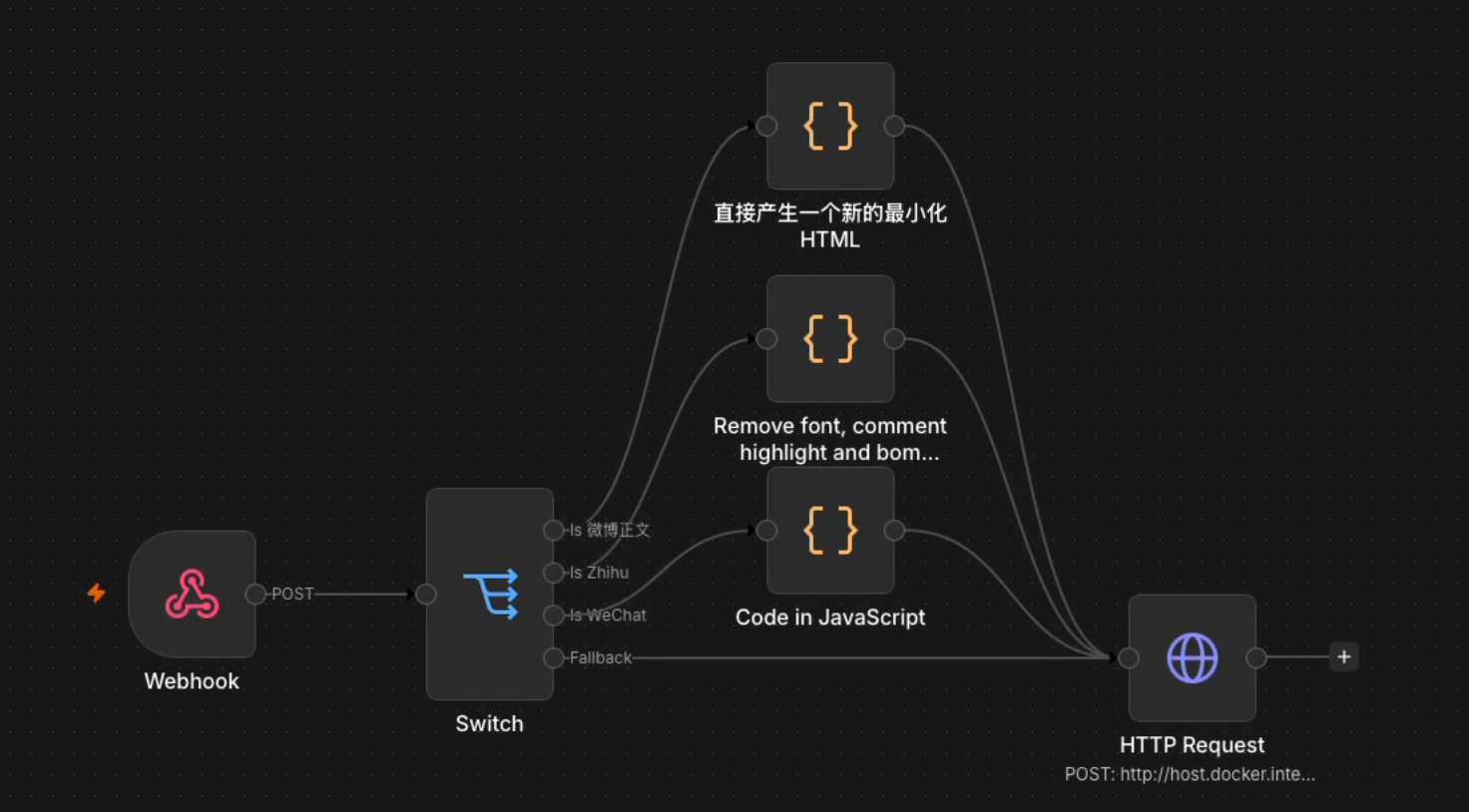
Task: Click the POST: http://host.docker.inte... subtitle
Action: click(1190, 774)
